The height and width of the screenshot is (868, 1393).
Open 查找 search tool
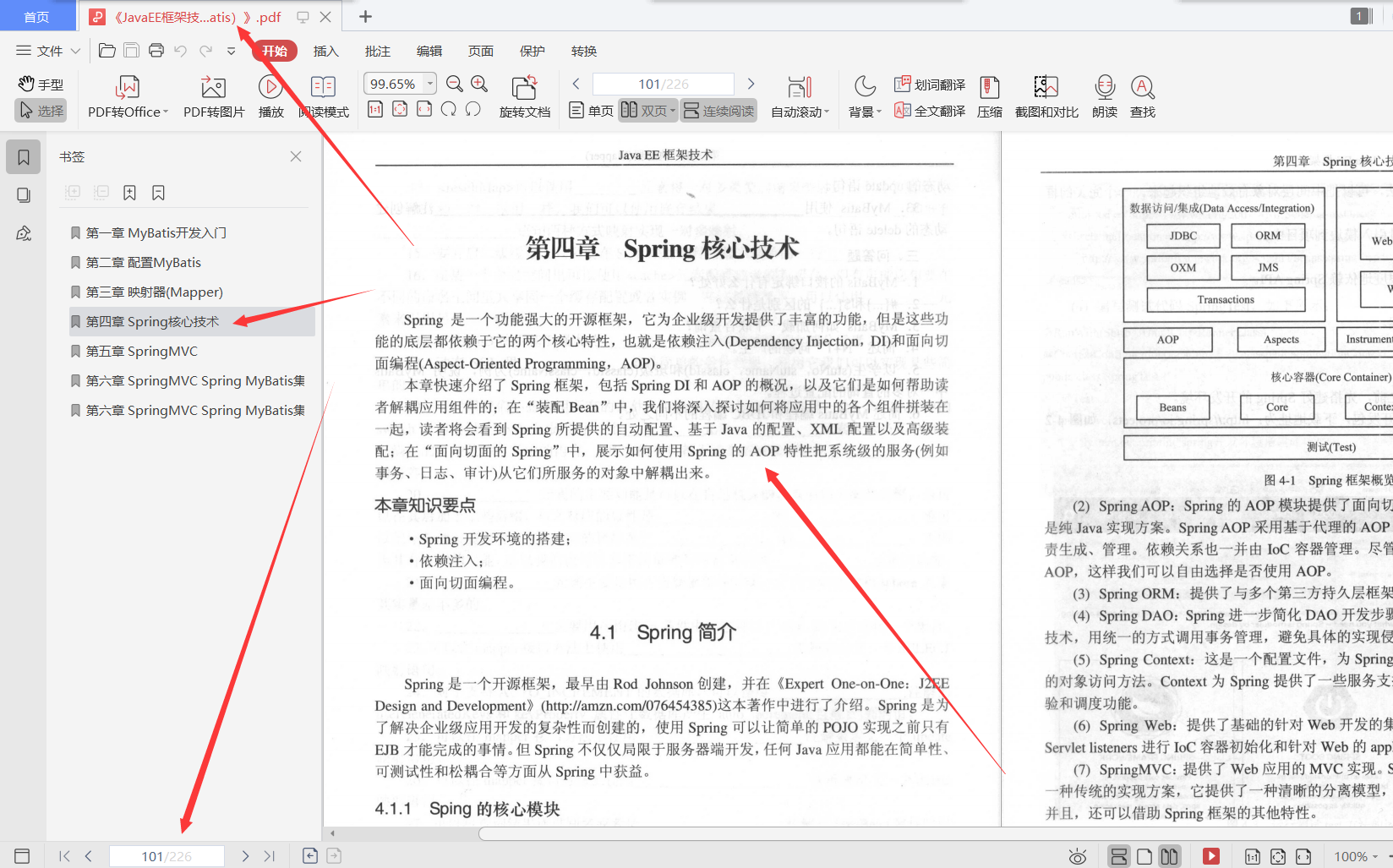click(x=1143, y=97)
